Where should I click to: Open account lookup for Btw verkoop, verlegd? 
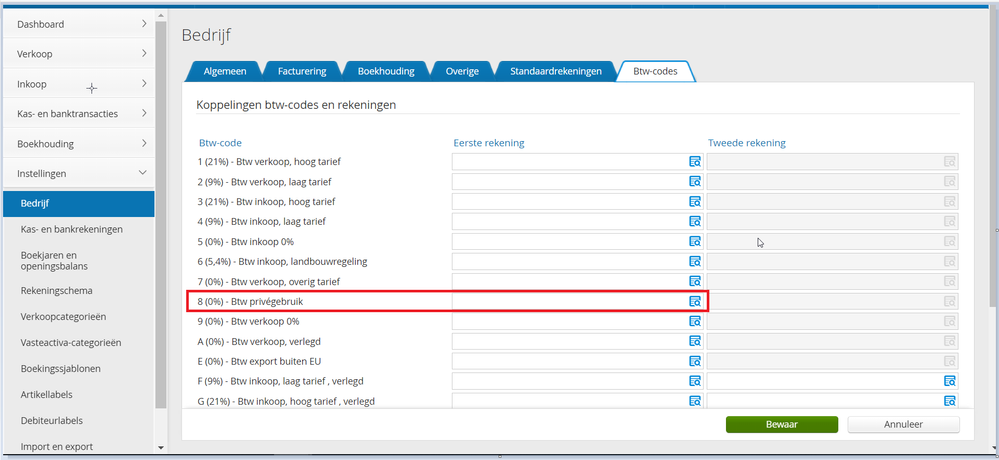point(694,341)
